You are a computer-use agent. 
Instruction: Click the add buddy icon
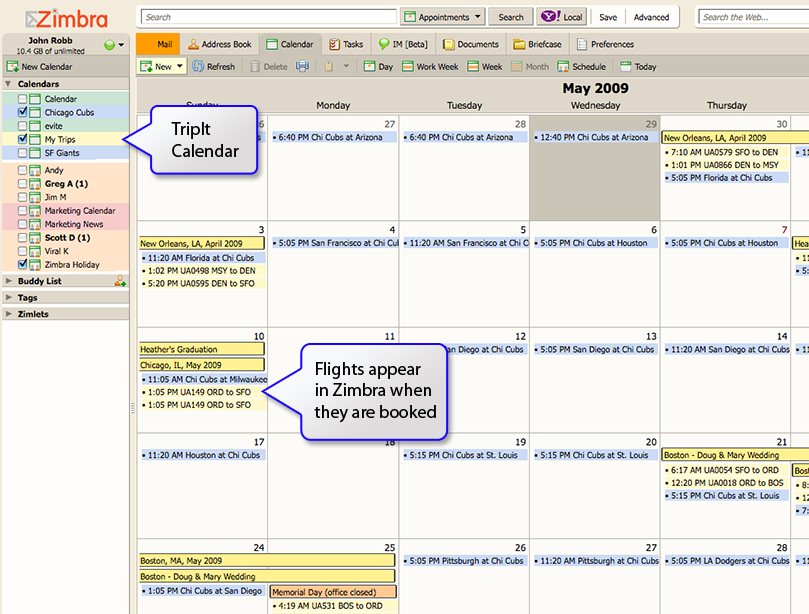click(120, 281)
